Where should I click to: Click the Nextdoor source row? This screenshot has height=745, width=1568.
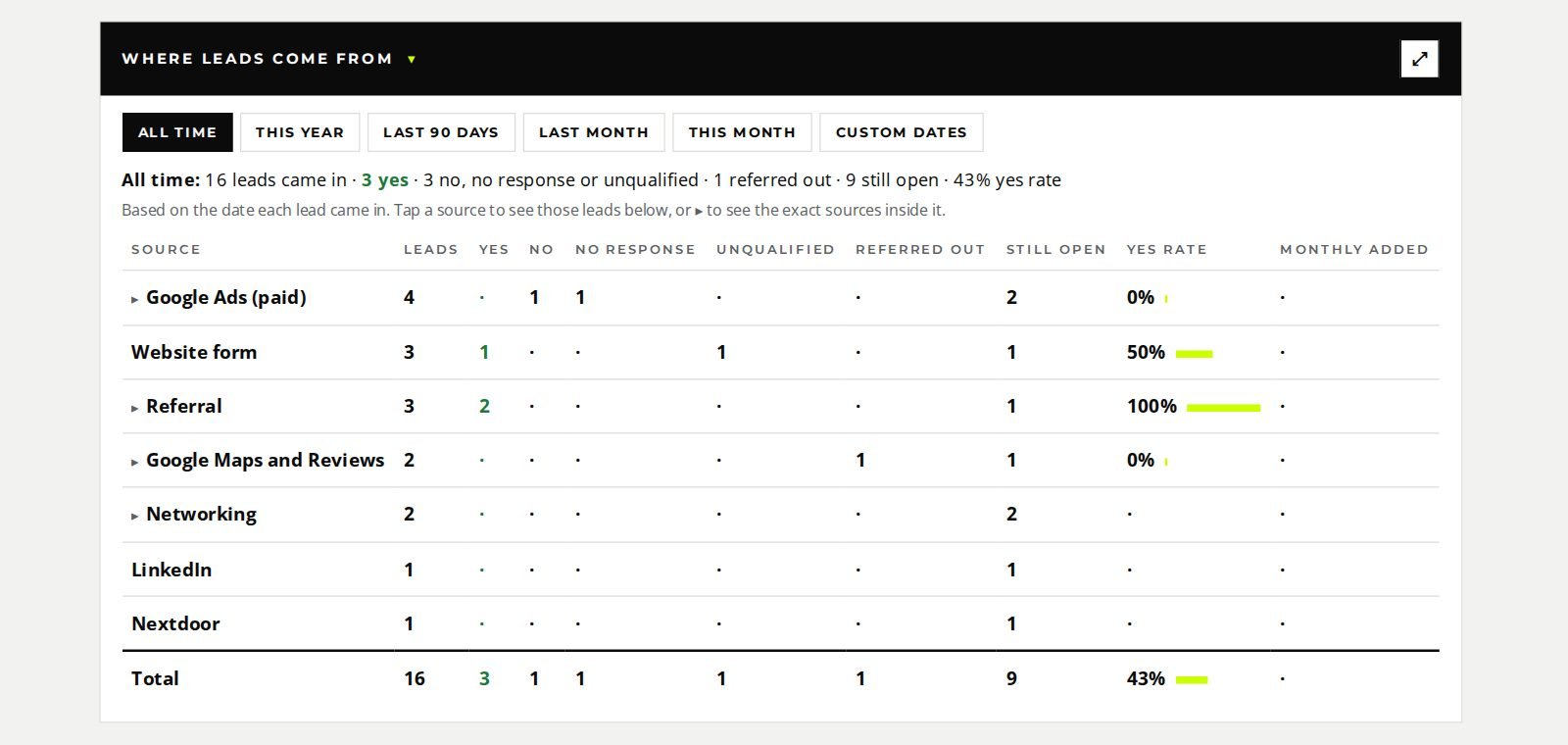pos(781,623)
